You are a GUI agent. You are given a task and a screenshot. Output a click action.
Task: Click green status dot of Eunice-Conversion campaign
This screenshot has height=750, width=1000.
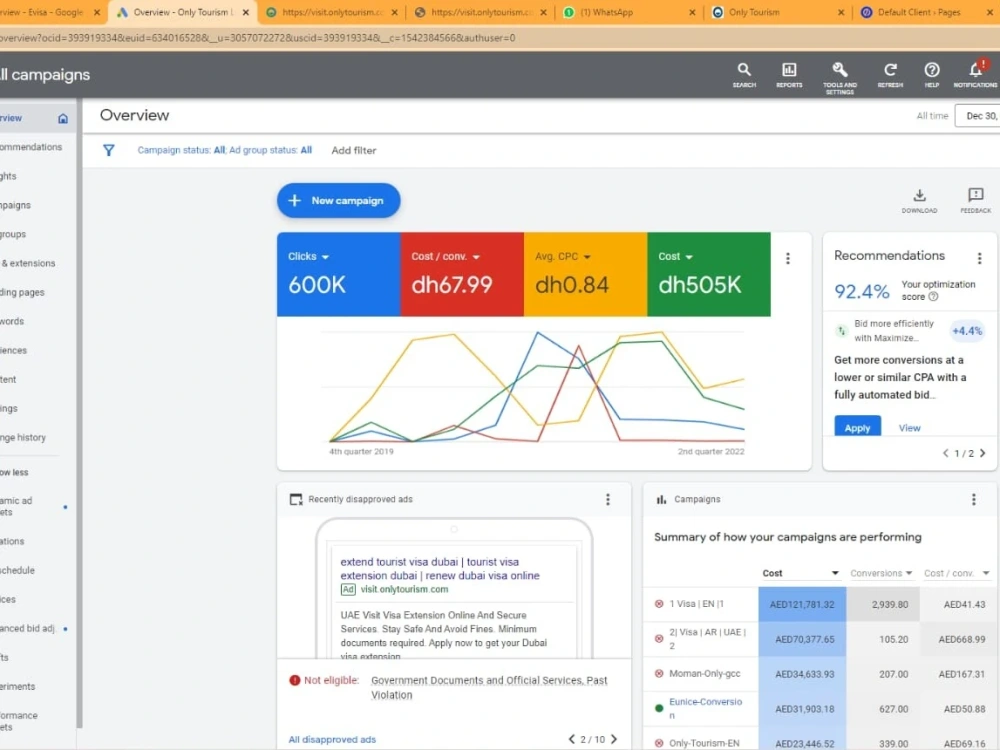(x=659, y=708)
